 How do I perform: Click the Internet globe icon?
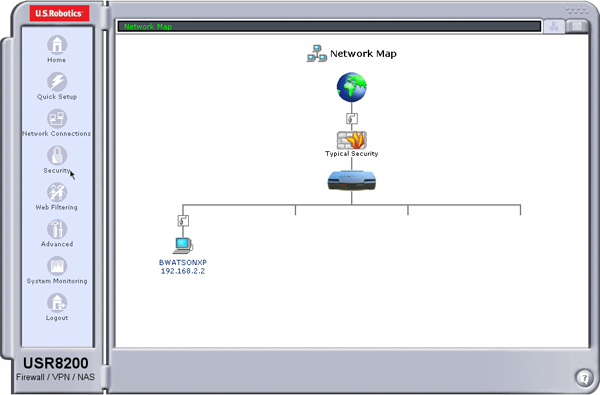click(352, 87)
